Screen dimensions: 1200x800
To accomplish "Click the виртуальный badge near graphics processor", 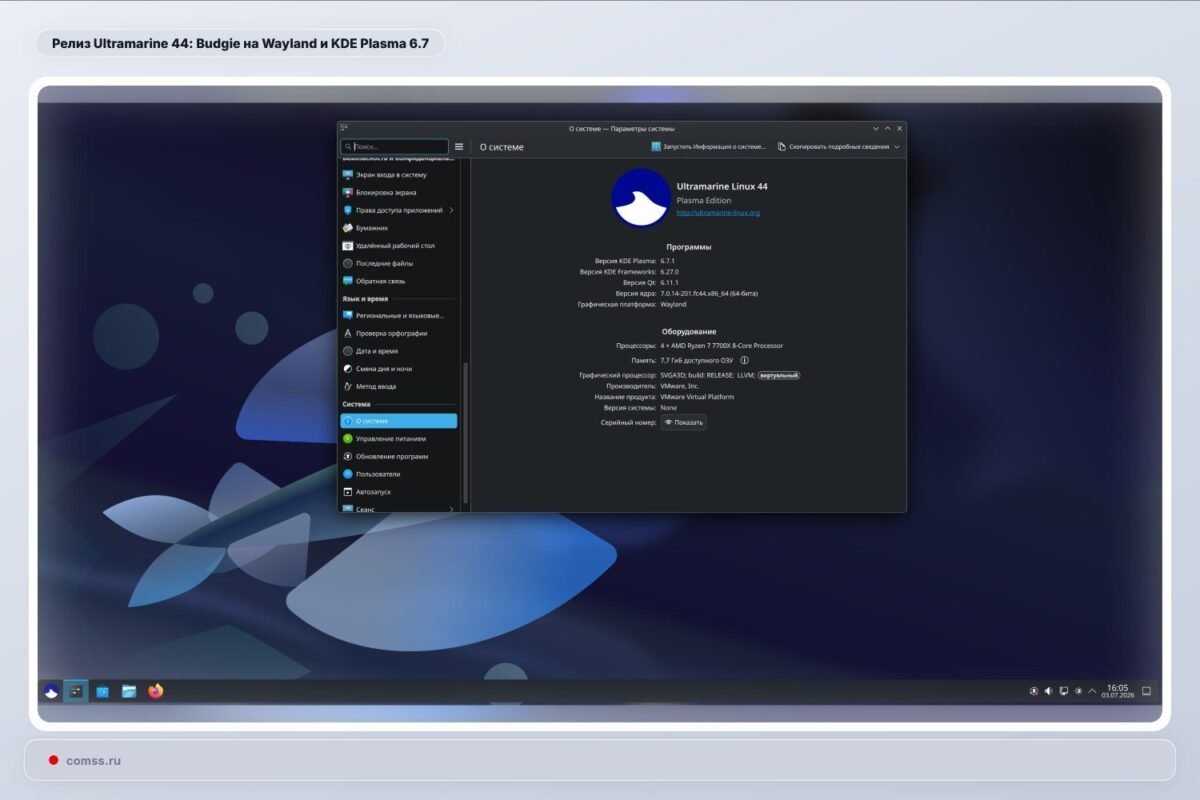I will click(x=779, y=375).
